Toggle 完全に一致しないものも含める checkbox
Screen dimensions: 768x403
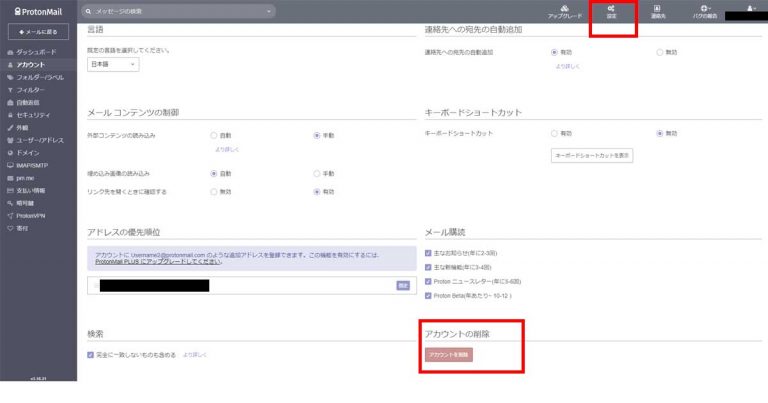pos(91,354)
